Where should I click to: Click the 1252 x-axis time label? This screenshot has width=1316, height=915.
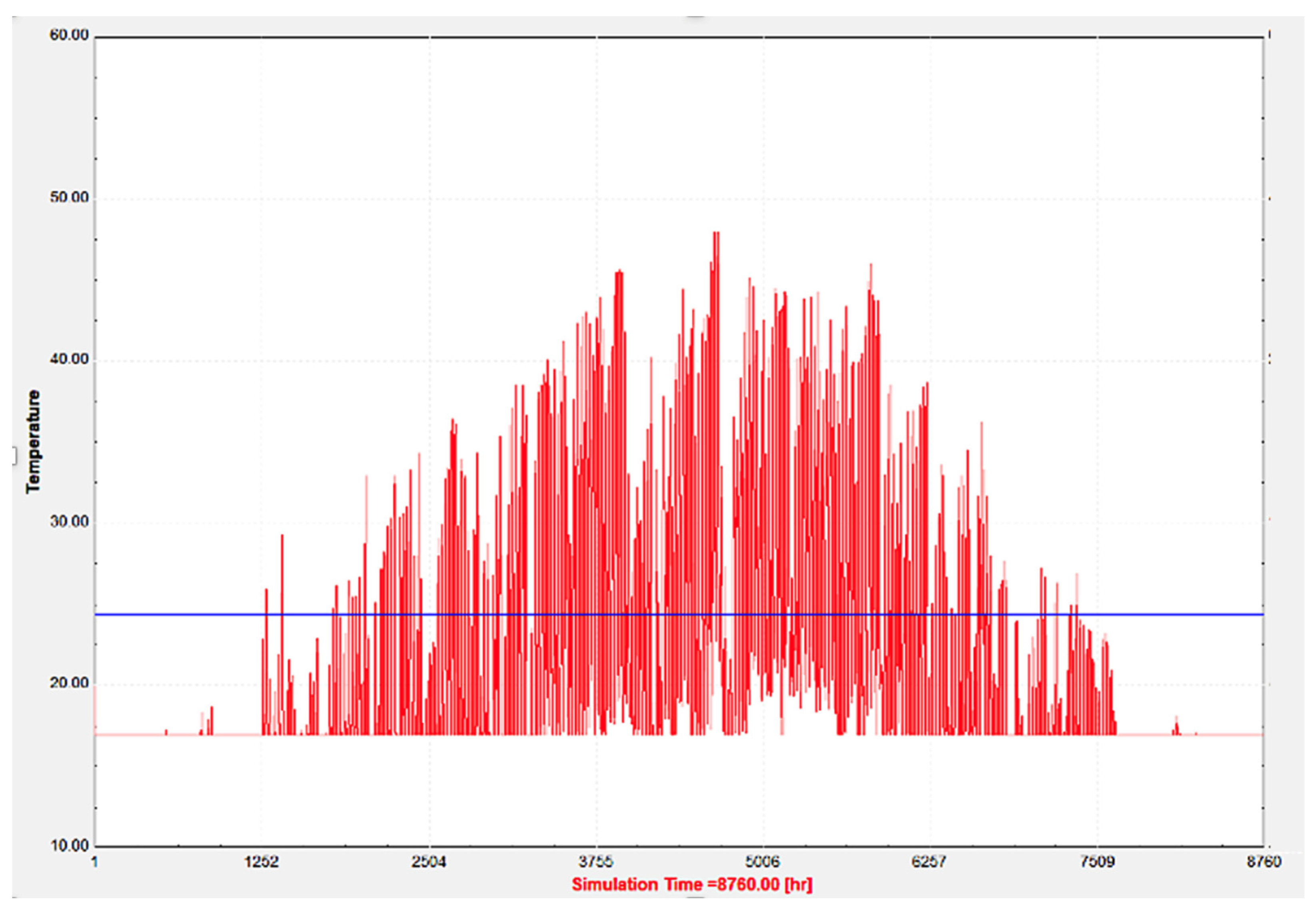[261, 862]
